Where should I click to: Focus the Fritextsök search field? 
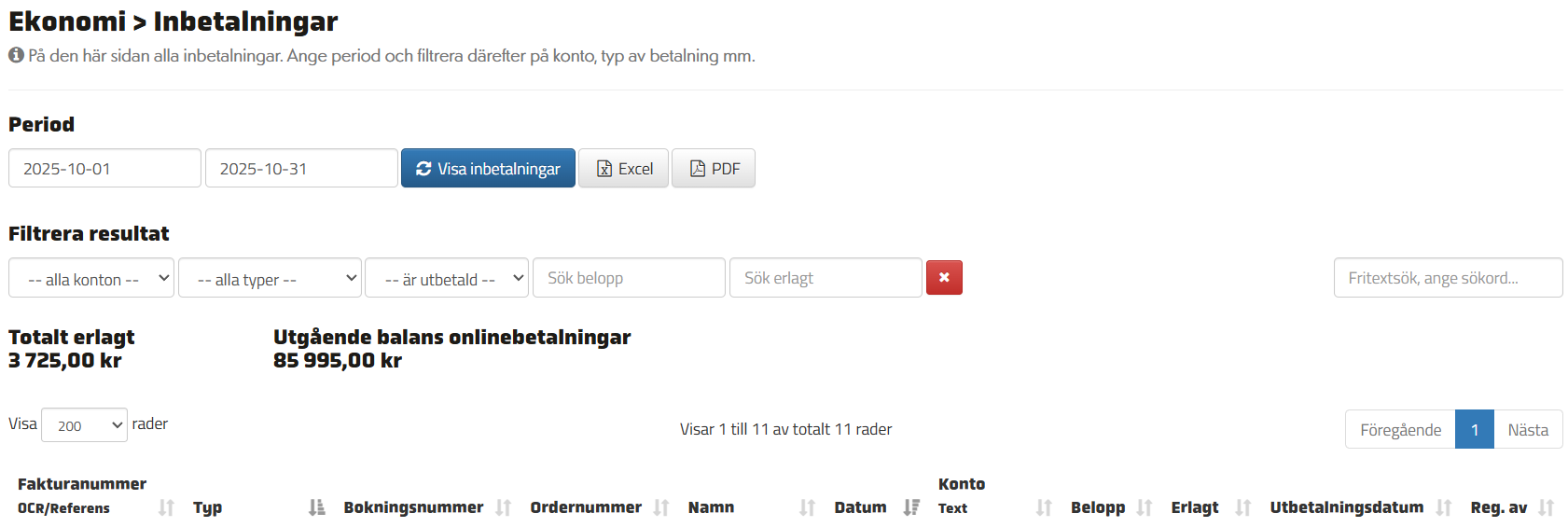click(1447, 278)
